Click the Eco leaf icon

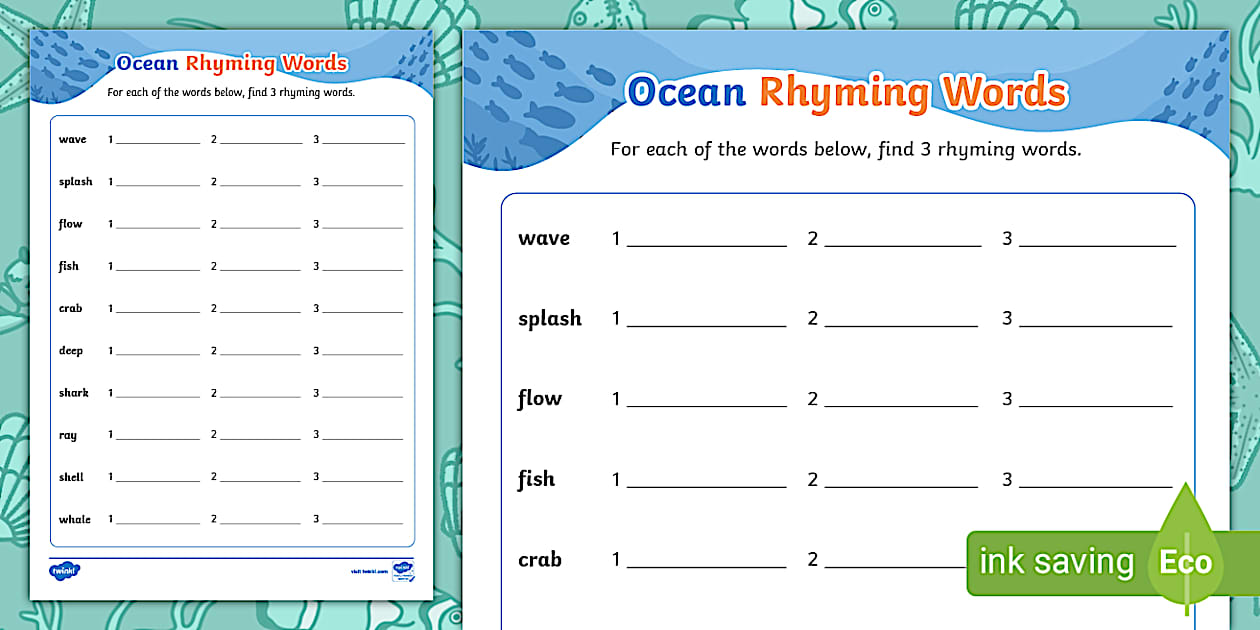(x=1185, y=562)
